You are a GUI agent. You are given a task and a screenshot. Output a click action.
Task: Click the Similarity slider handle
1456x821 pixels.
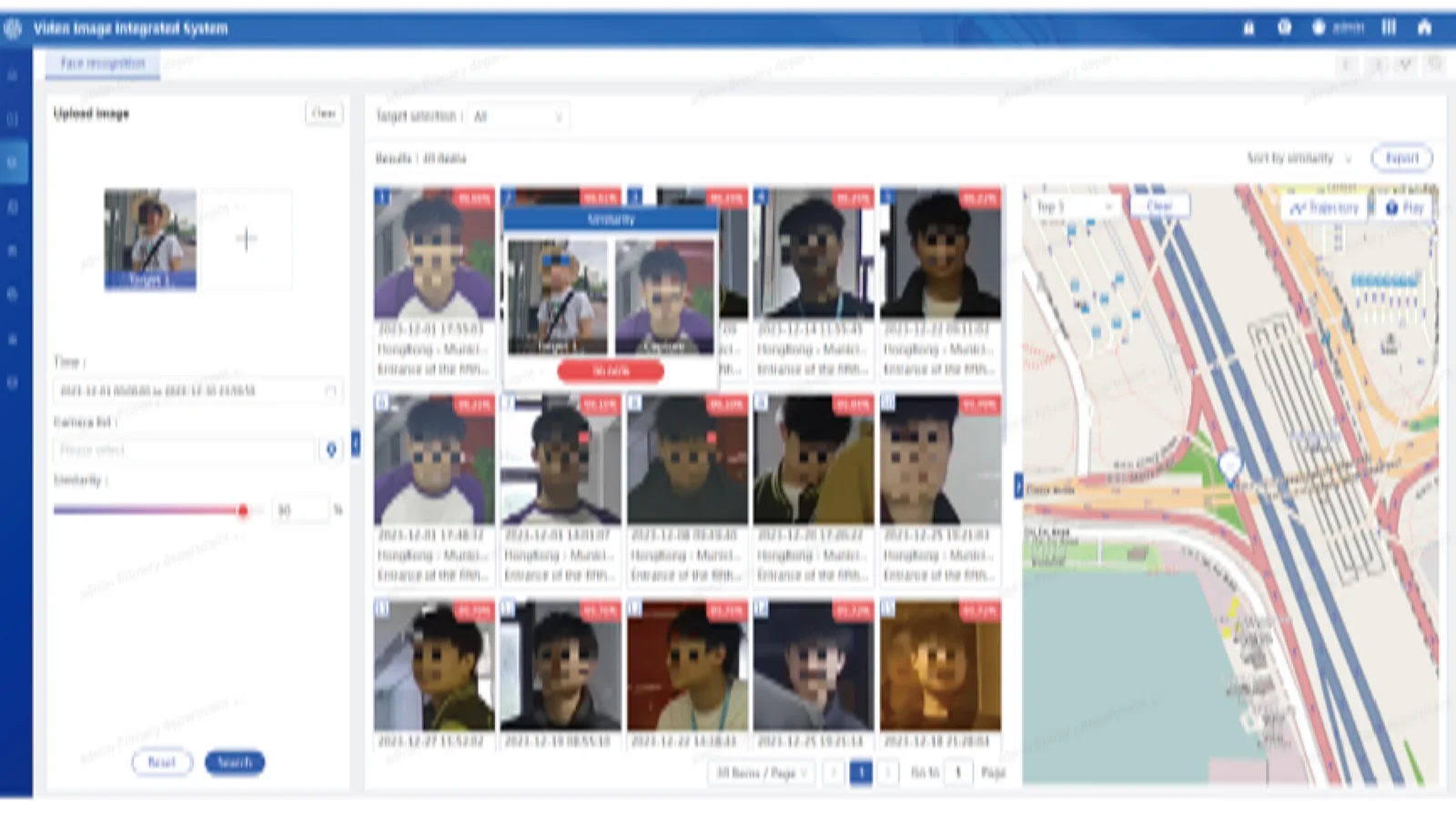click(x=243, y=511)
